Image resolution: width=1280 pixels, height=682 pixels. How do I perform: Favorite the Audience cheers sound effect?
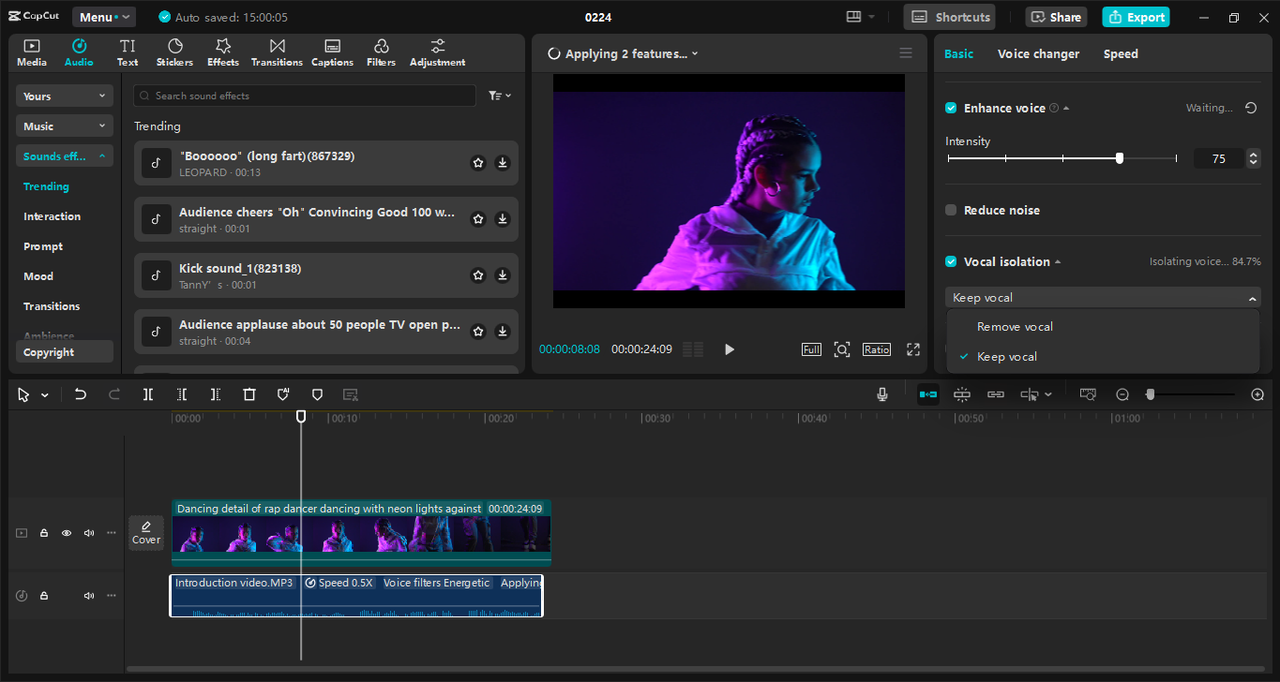point(478,219)
